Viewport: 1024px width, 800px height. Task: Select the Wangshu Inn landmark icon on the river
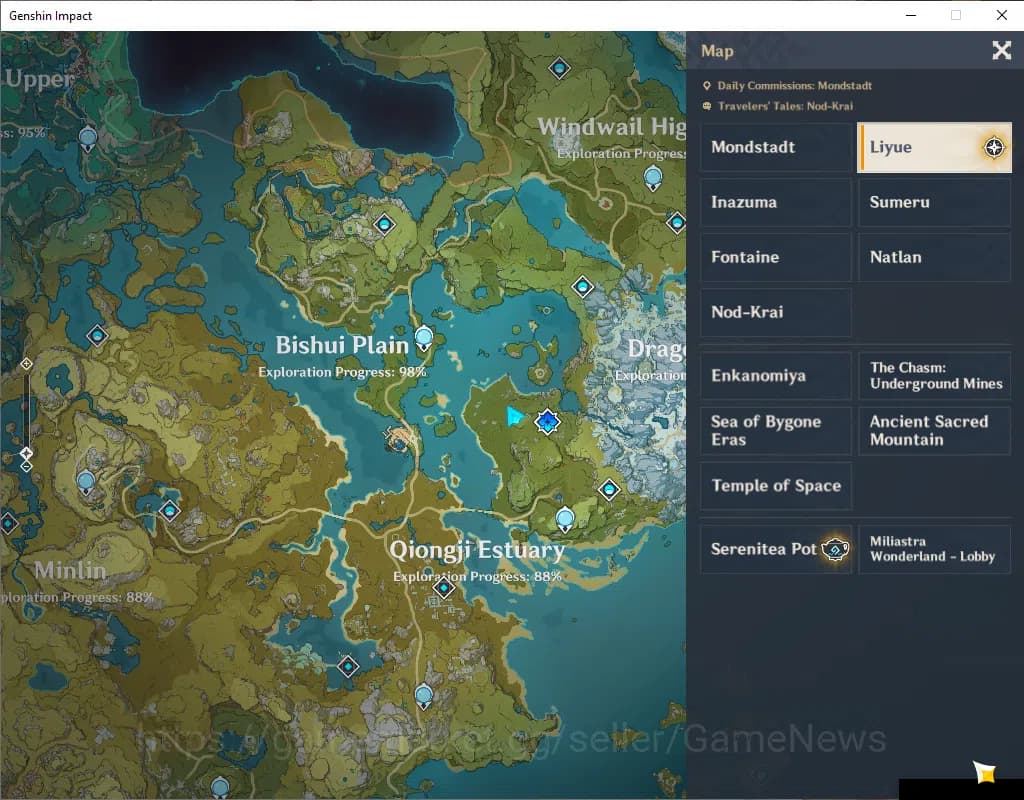[x=398, y=439]
